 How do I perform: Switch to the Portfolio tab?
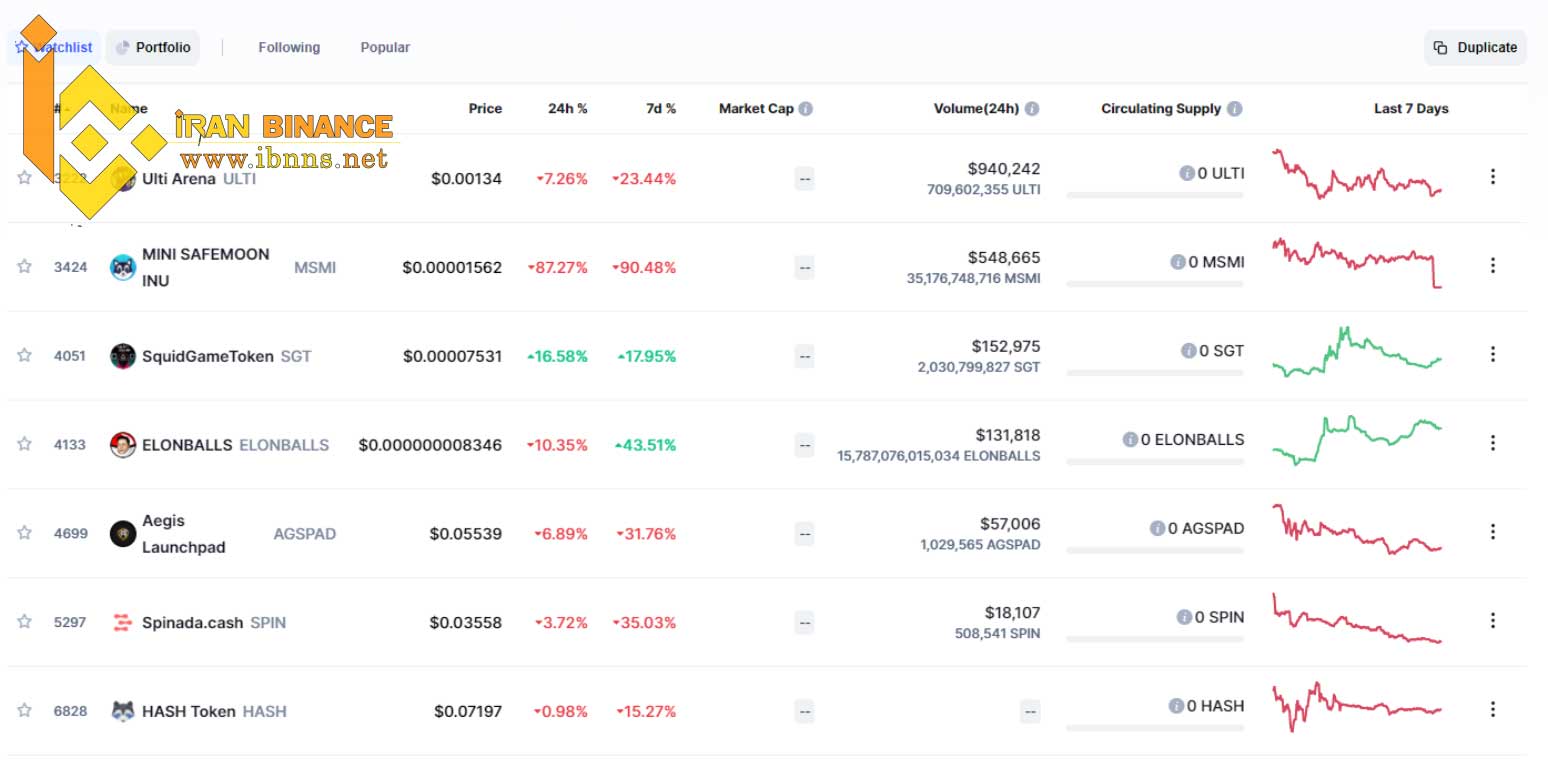(152, 47)
